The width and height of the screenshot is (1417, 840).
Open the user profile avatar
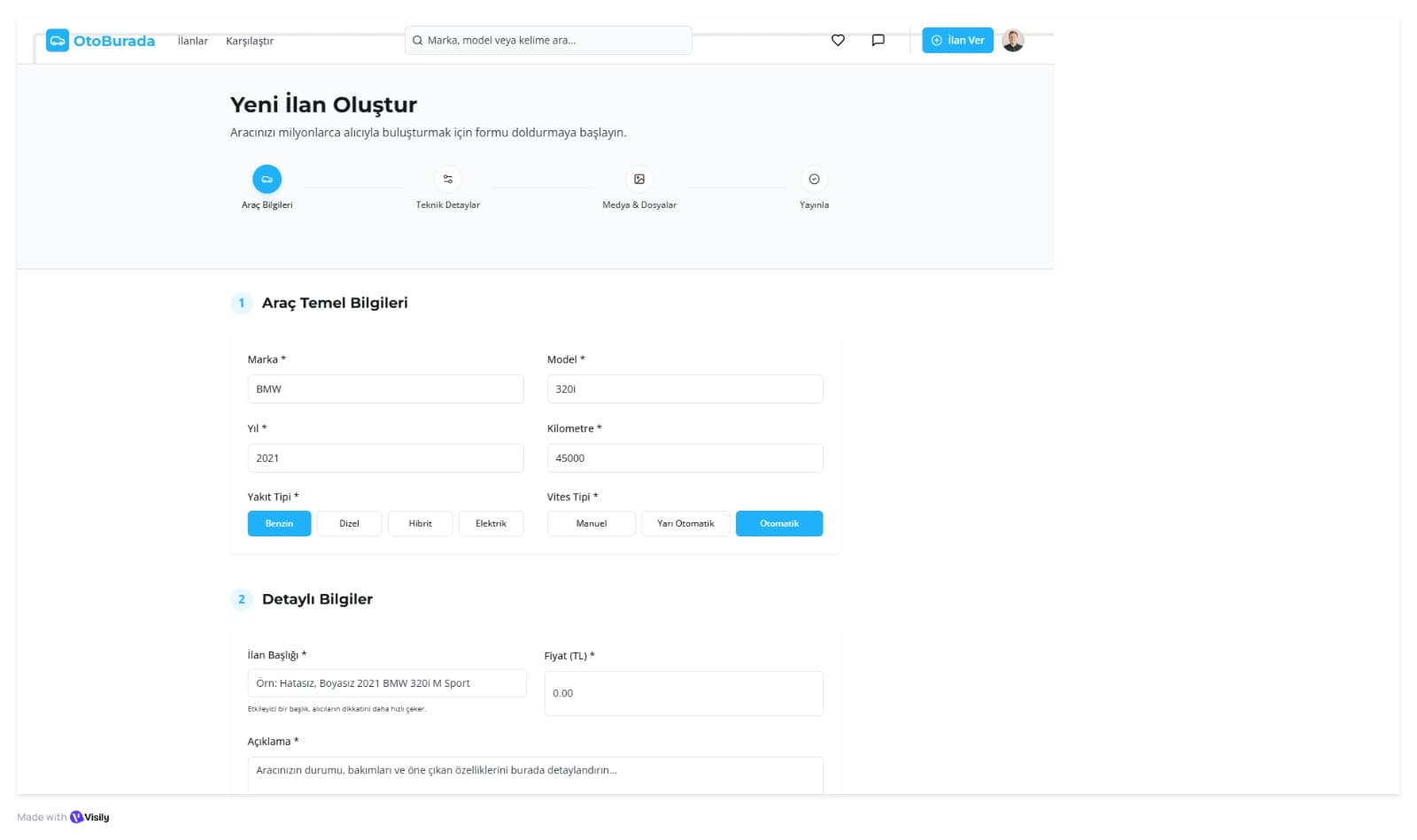coord(1012,41)
